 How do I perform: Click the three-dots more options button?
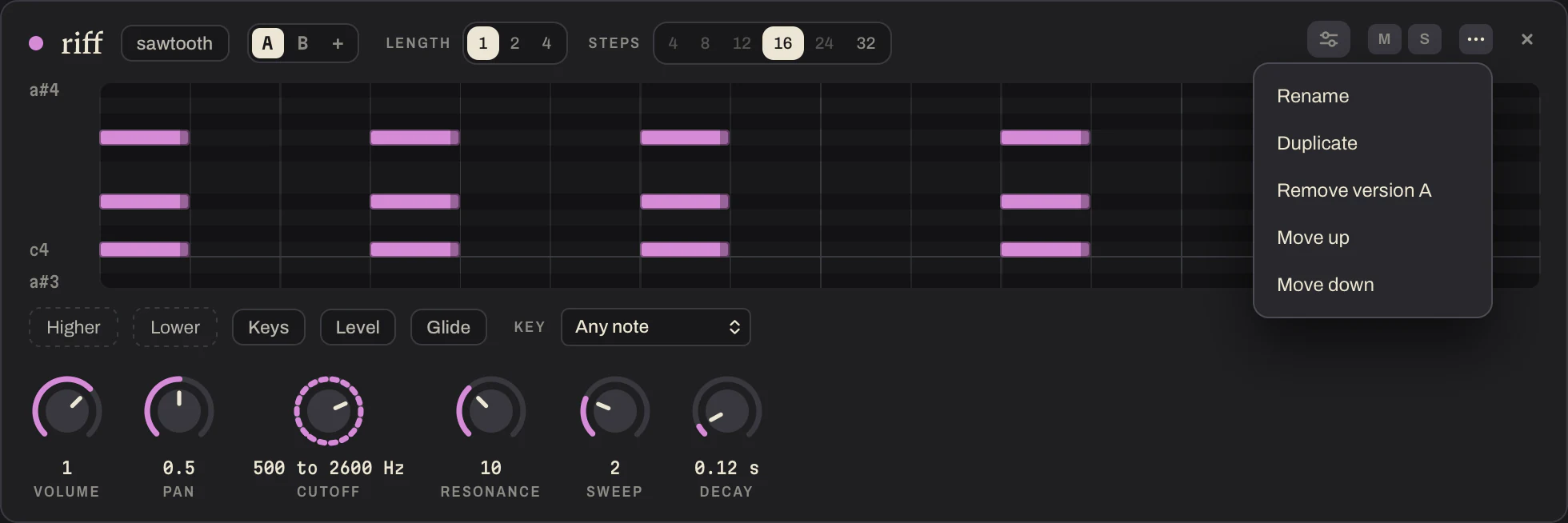(1476, 39)
